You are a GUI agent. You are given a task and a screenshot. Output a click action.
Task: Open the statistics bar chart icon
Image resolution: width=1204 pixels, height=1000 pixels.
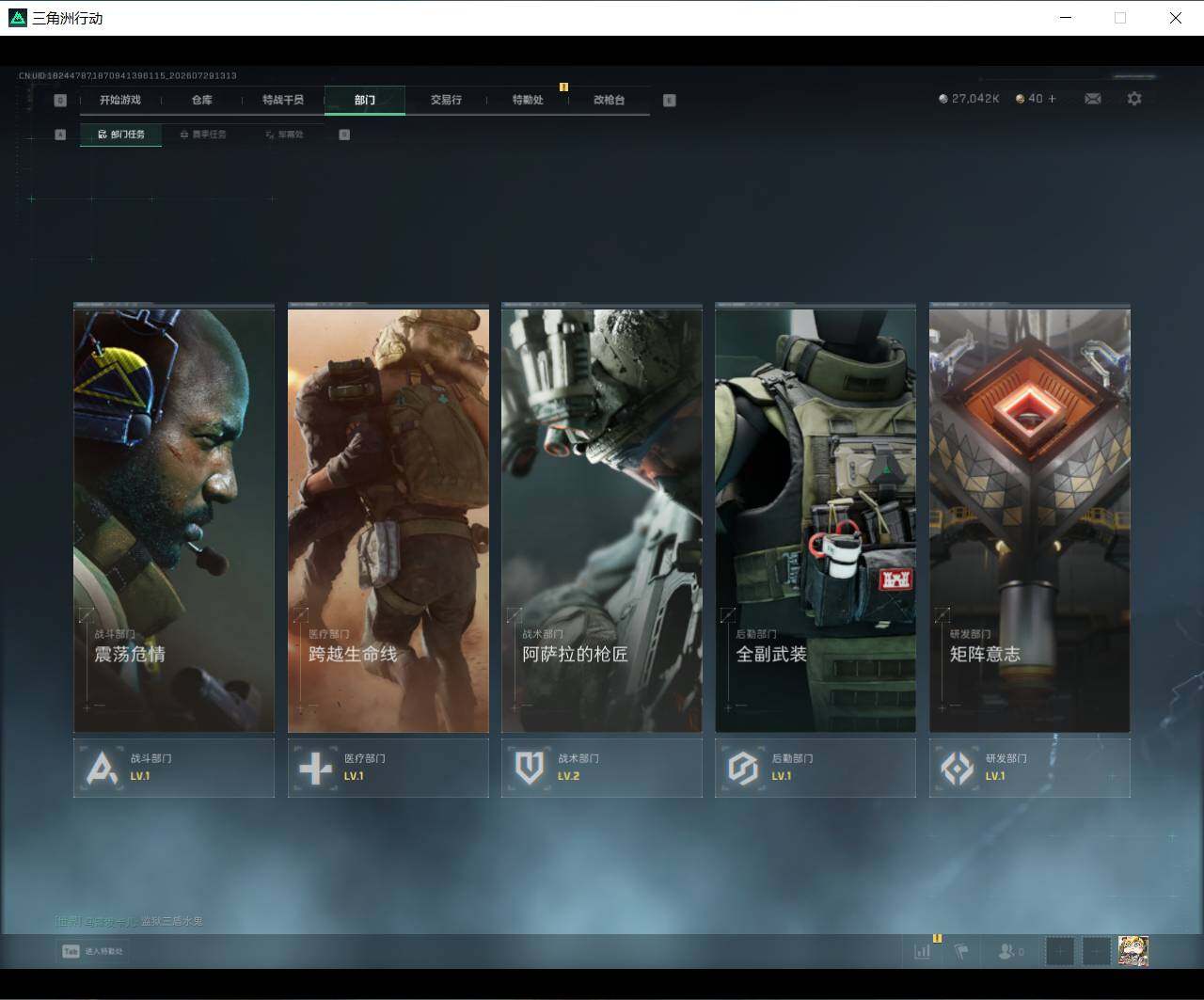[923, 951]
